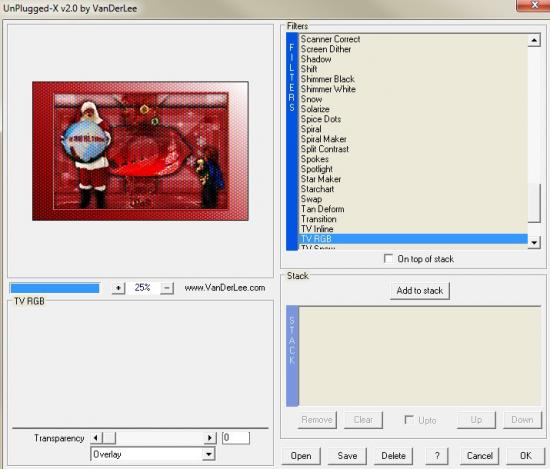
Task: Click the 25% zoom value field
Action: [x=142, y=288]
